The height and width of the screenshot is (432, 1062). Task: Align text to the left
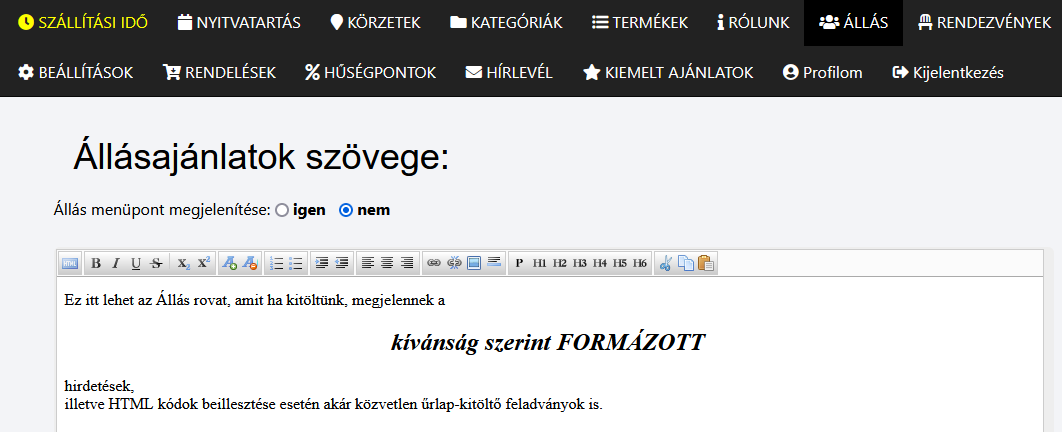(x=368, y=263)
